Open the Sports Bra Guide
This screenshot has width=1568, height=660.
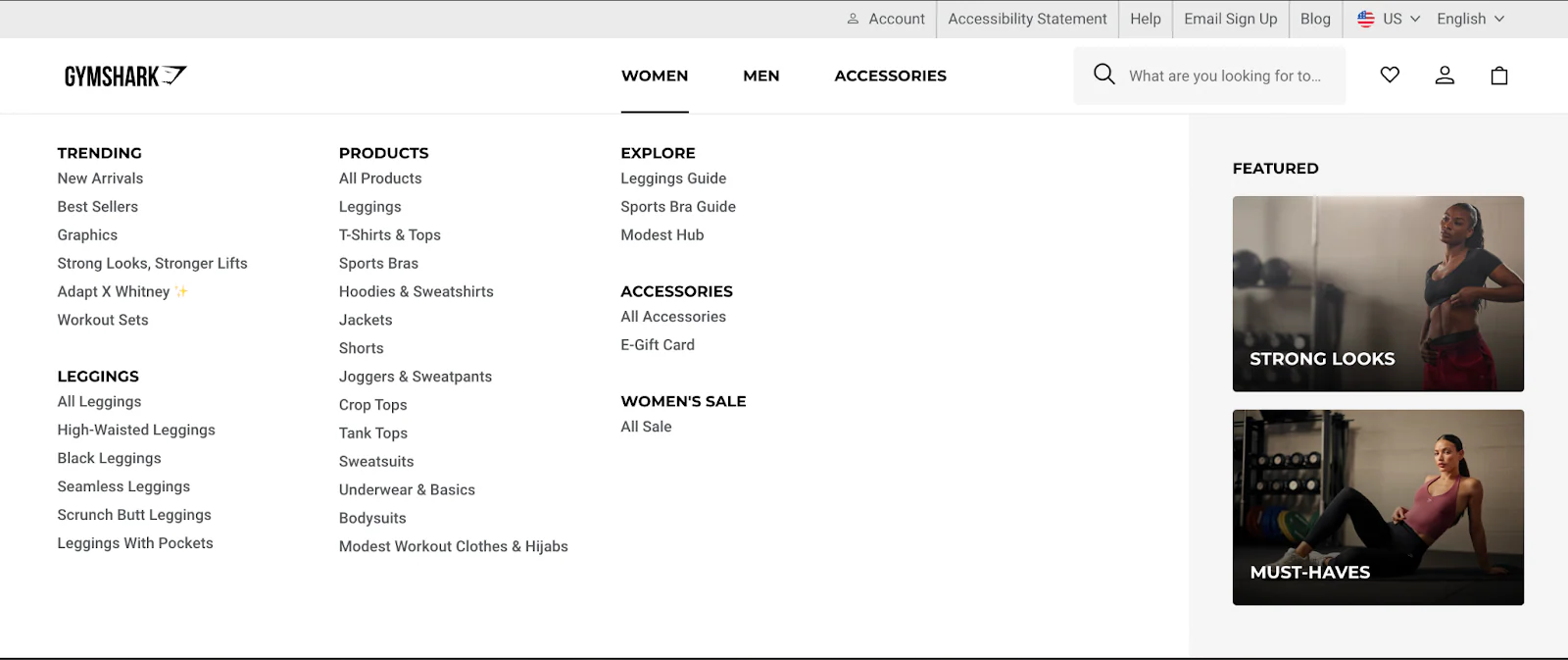point(678,207)
